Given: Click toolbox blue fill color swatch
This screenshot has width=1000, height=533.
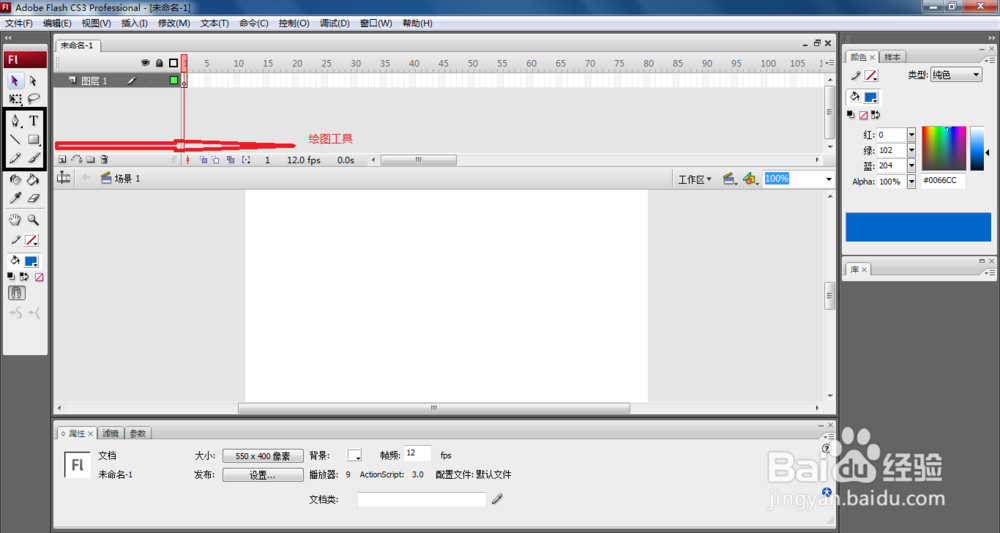Looking at the screenshot, I should click(31, 261).
